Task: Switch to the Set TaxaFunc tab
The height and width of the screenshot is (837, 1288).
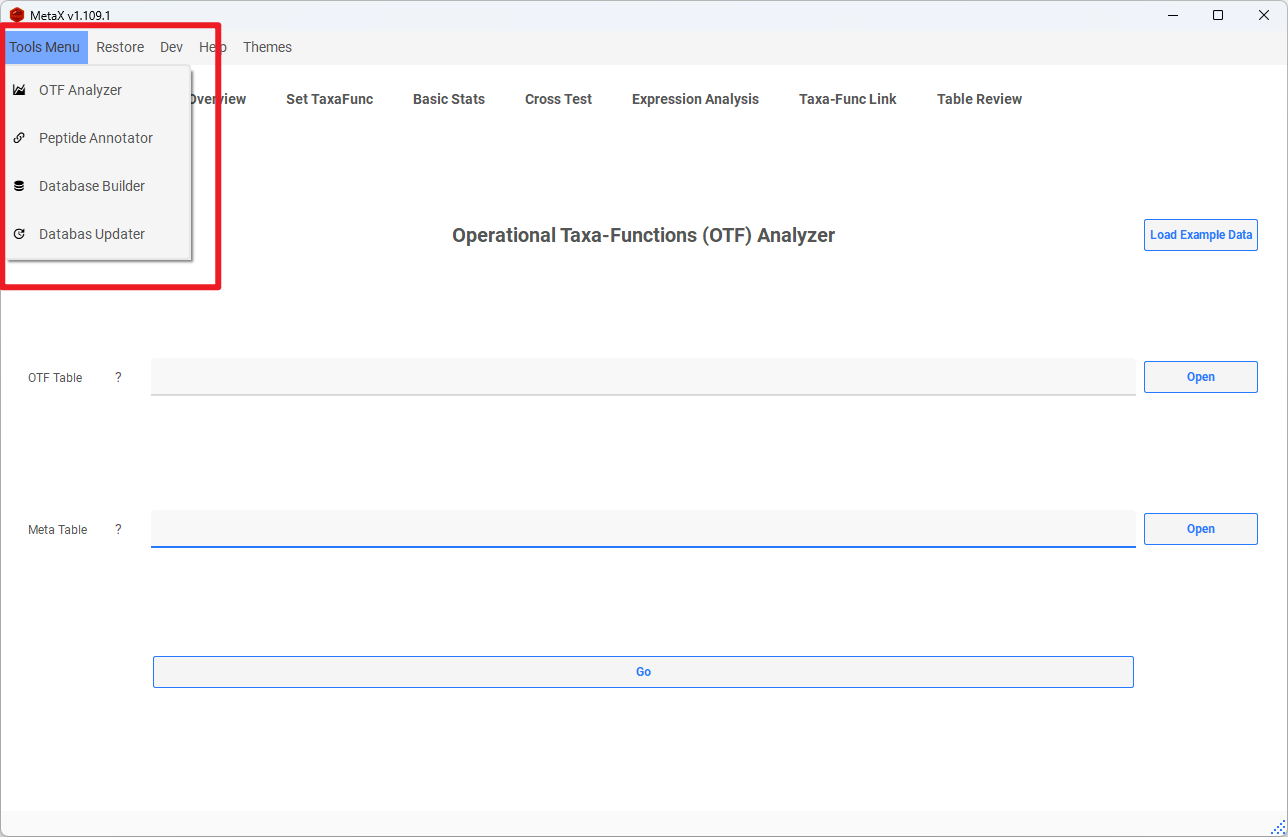Action: tap(330, 99)
